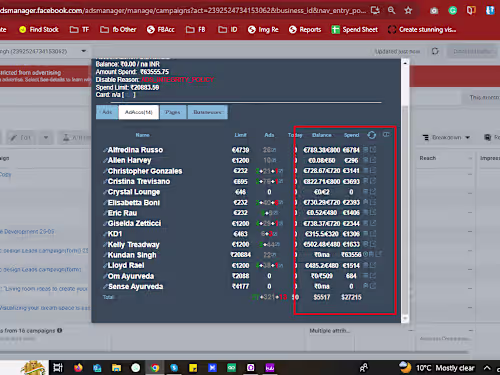Click the install app icon in address bar
500x375 pixels.
coord(375,10)
